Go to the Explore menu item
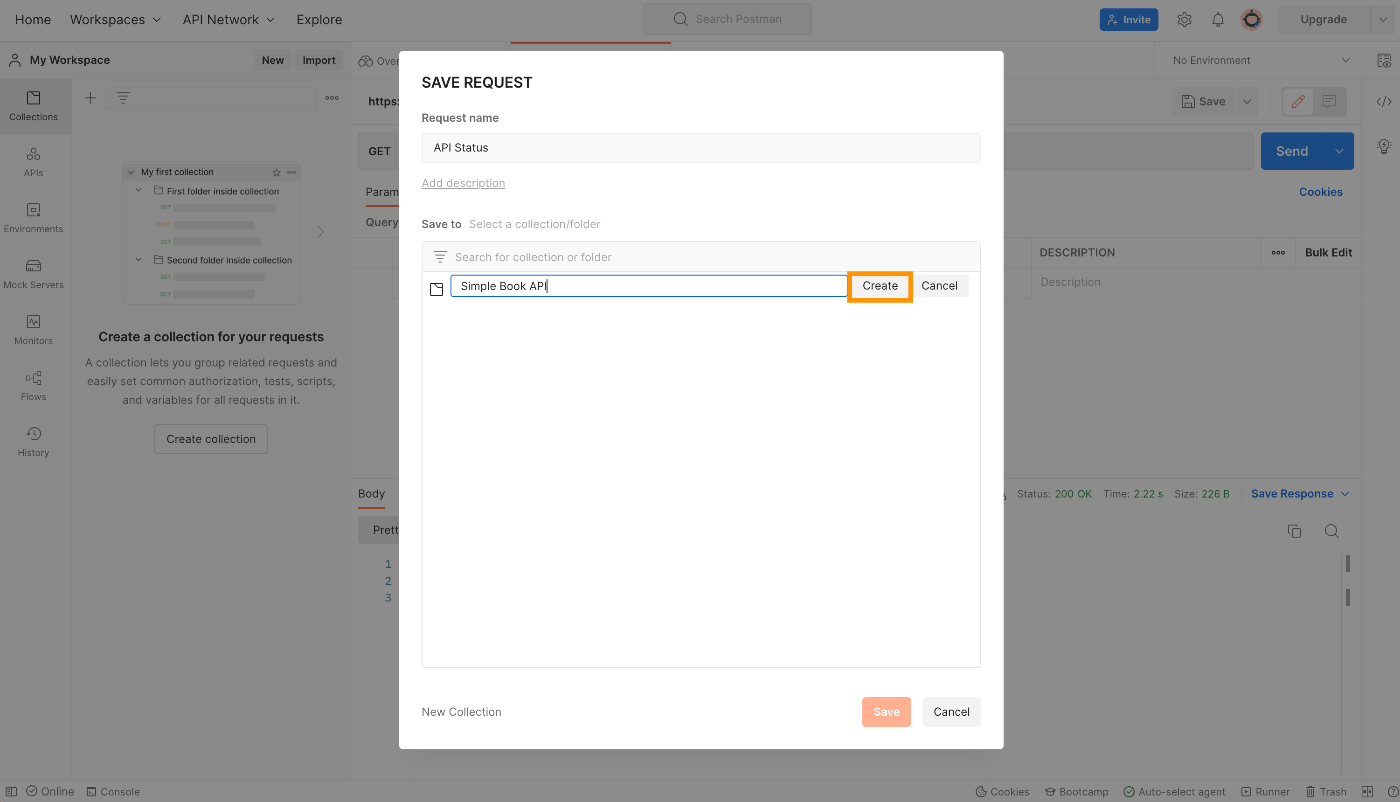Image resolution: width=1400 pixels, height=802 pixels. (319, 19)
